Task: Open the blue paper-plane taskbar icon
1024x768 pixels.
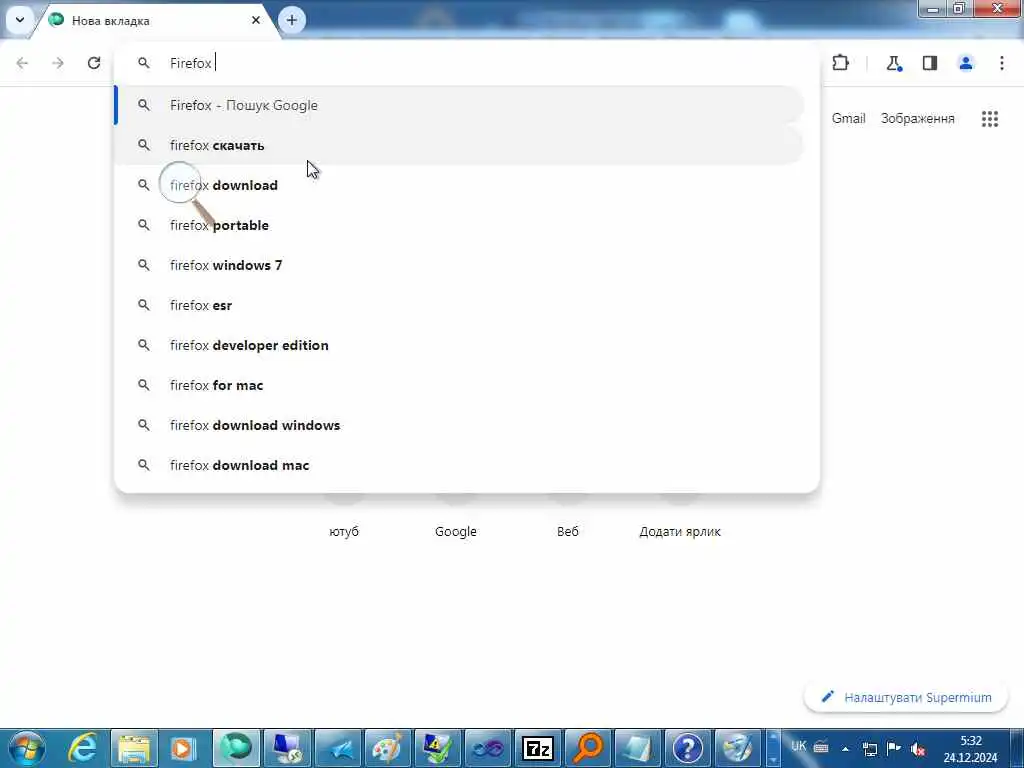Action: [x=338, y=748]
